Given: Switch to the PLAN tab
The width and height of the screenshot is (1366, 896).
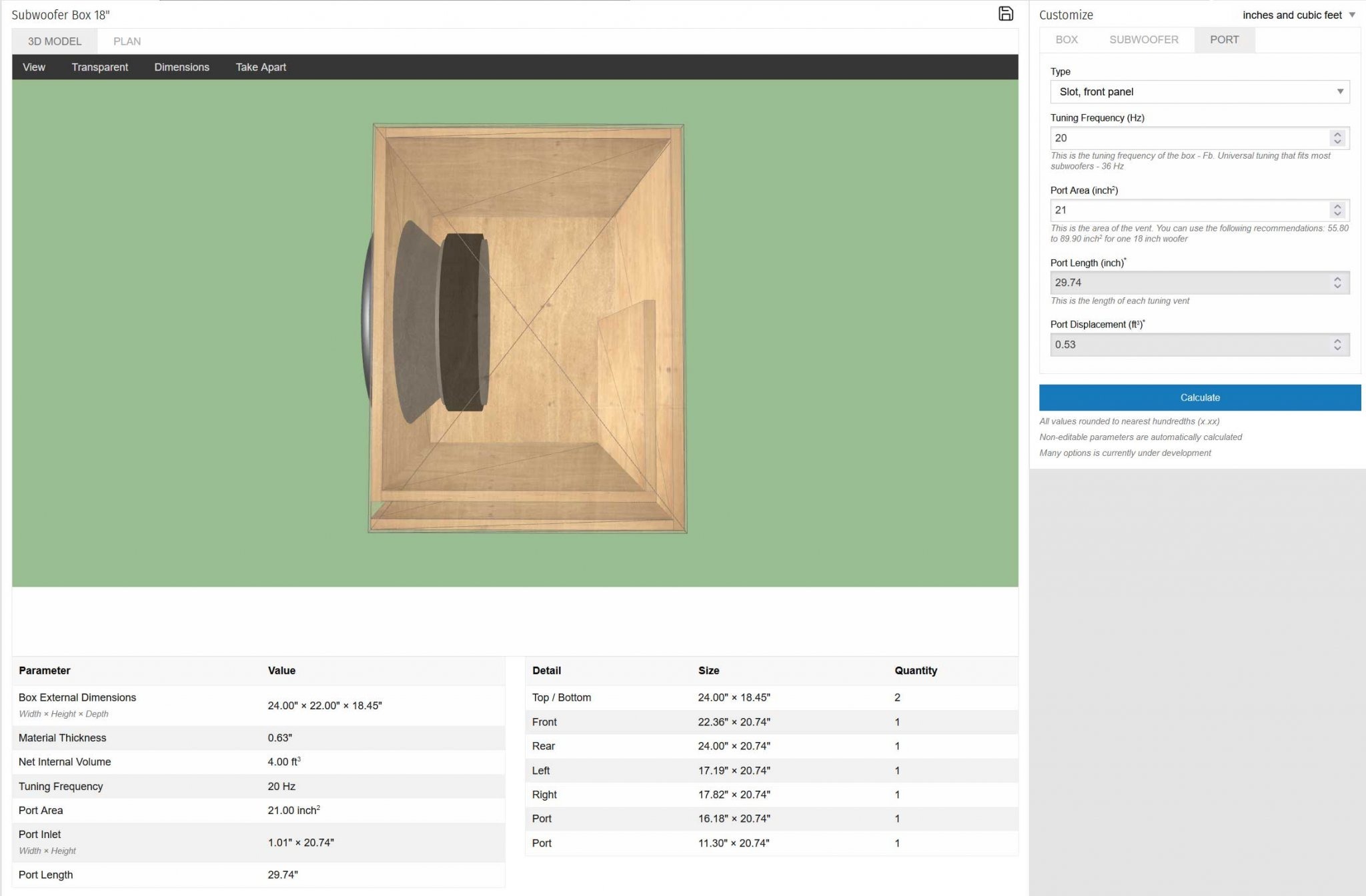Looking at the screenshot, I should tap(127, 41).
